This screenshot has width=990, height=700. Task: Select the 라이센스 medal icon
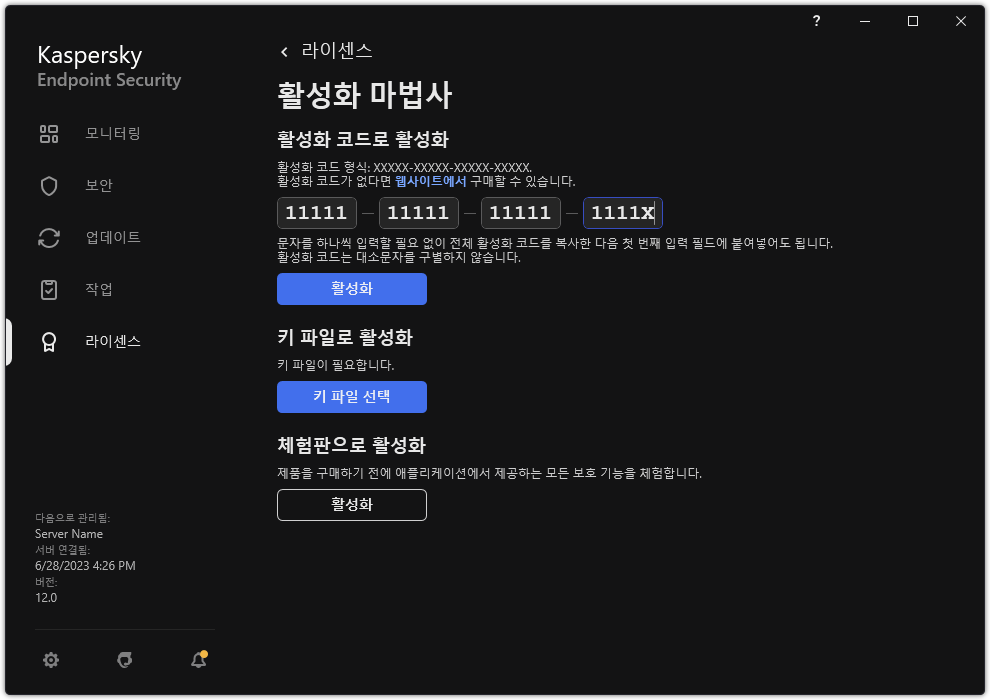[x=49, y=341]
